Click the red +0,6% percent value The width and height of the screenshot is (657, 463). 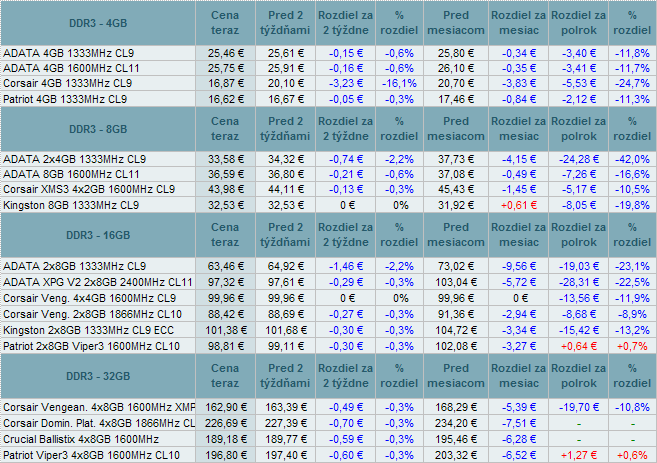coord(632,455)
